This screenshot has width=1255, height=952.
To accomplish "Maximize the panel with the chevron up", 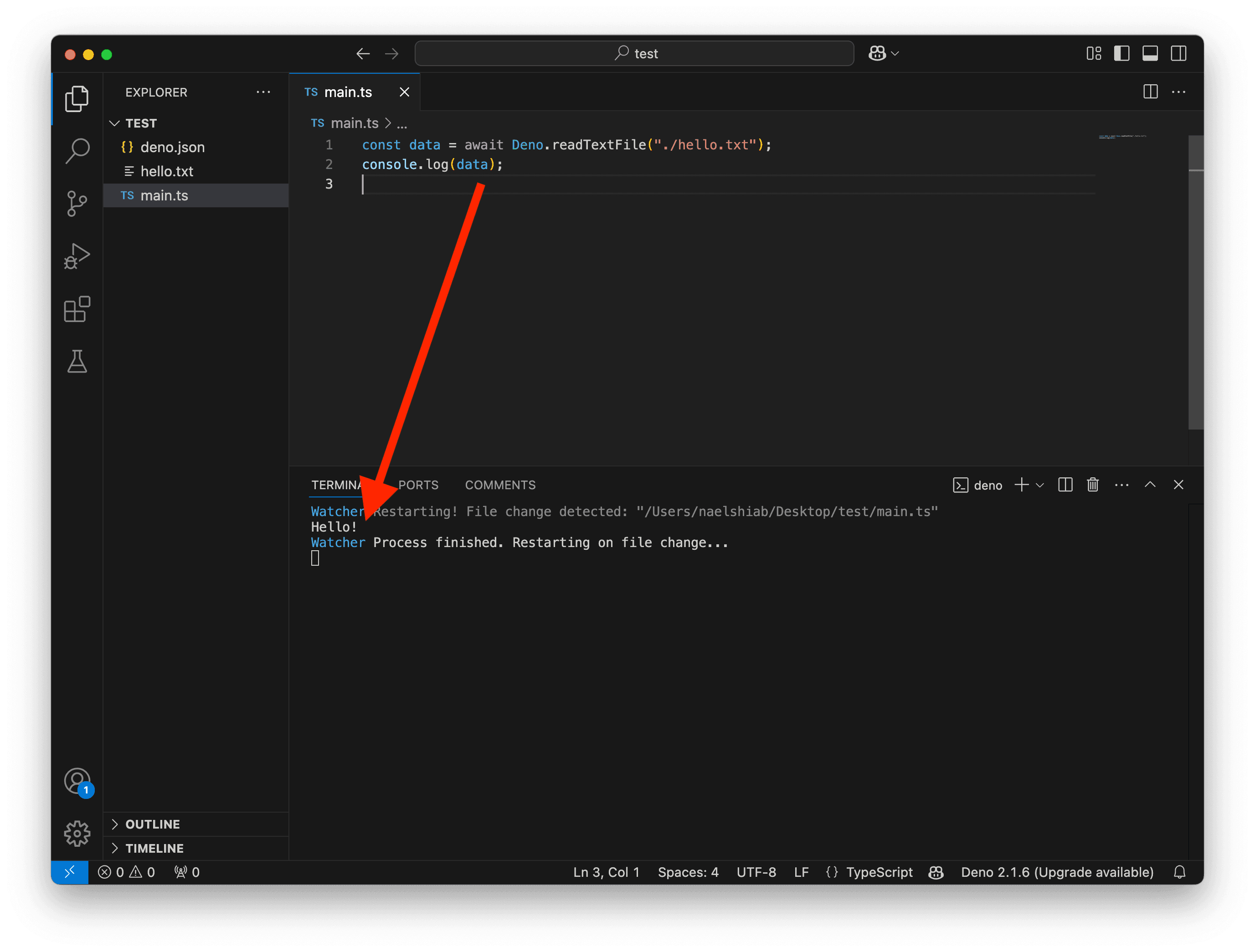I will [1150, 485].
